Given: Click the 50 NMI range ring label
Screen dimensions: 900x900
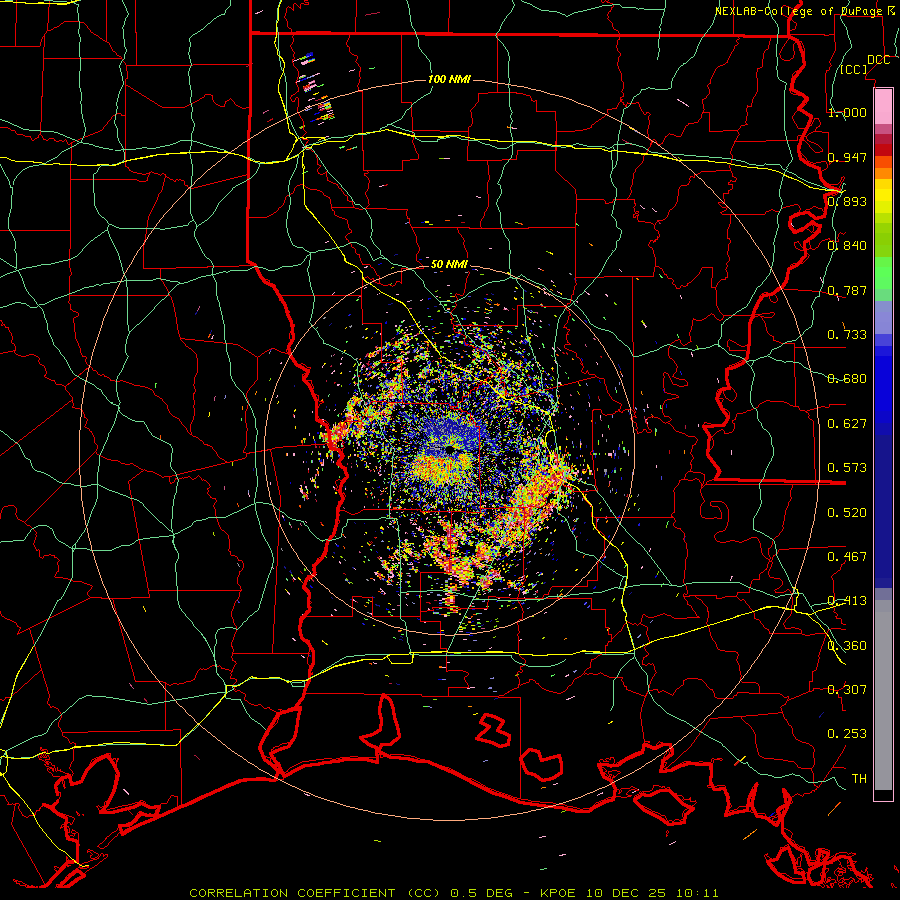Looking at the screenshot, I should 449,264.
